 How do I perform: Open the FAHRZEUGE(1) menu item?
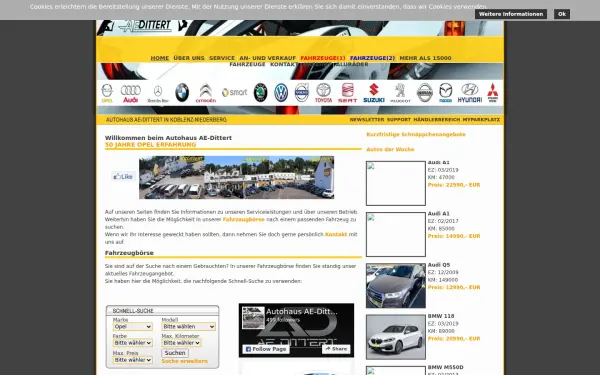(323, 58)
